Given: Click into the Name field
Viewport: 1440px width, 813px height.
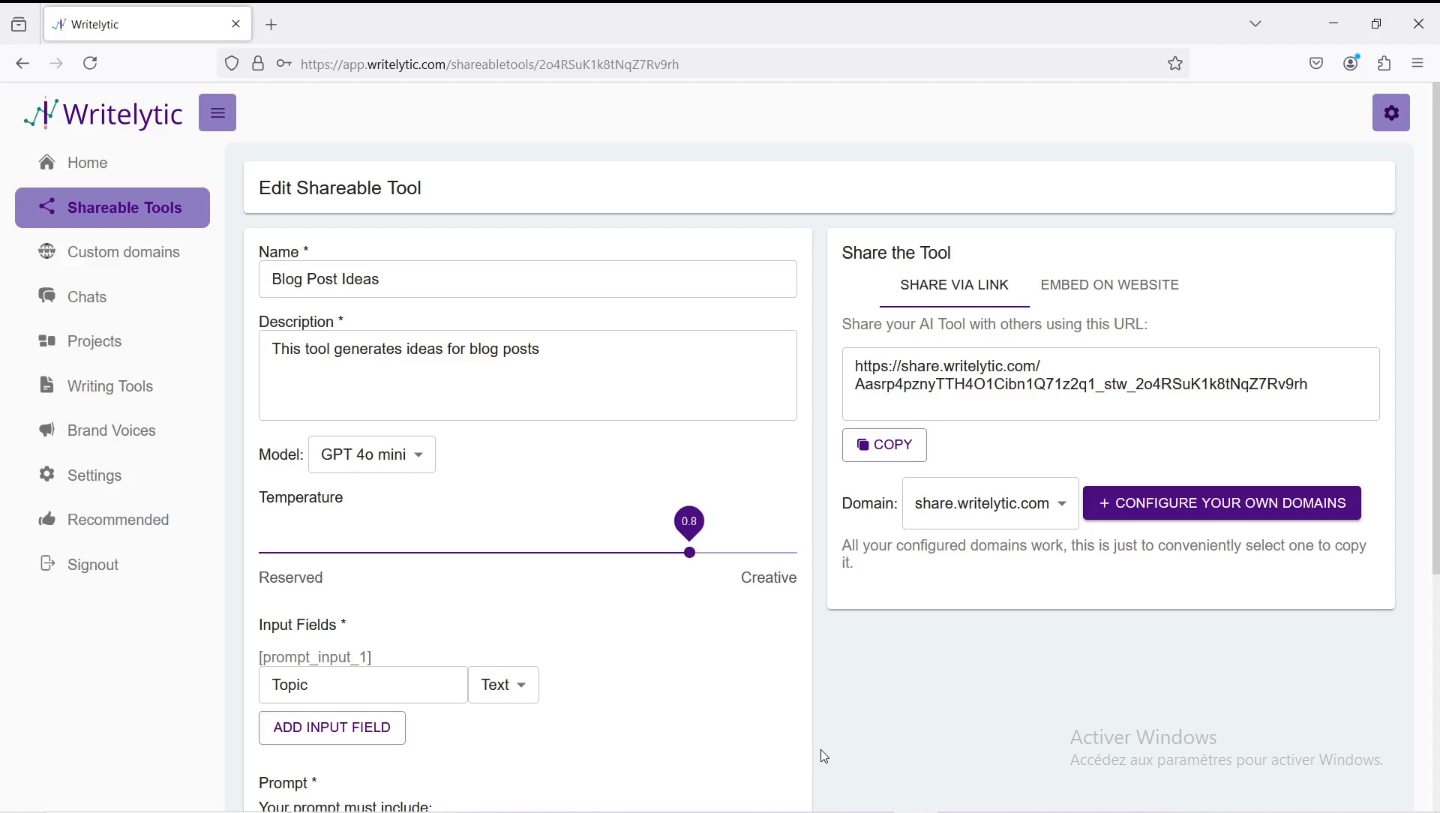Looking at the screenshot, I should click(x=527, y=280).
